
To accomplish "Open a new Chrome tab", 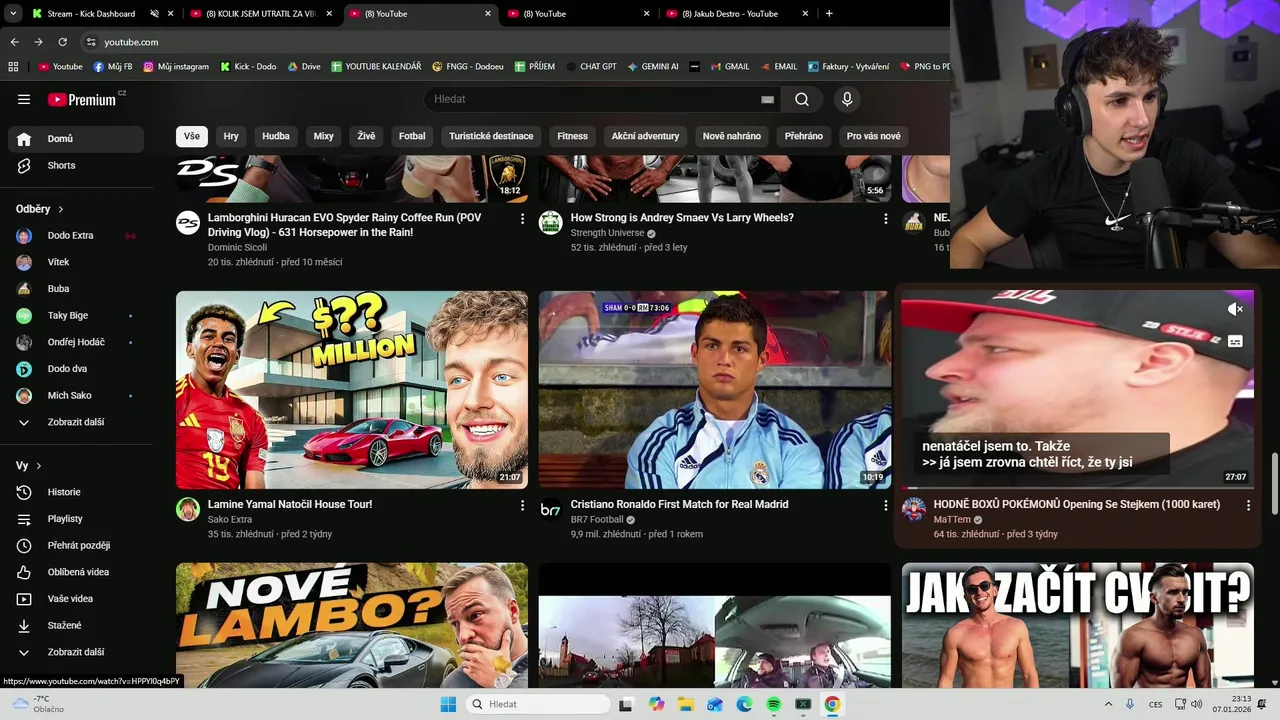I will click(829, 14).
